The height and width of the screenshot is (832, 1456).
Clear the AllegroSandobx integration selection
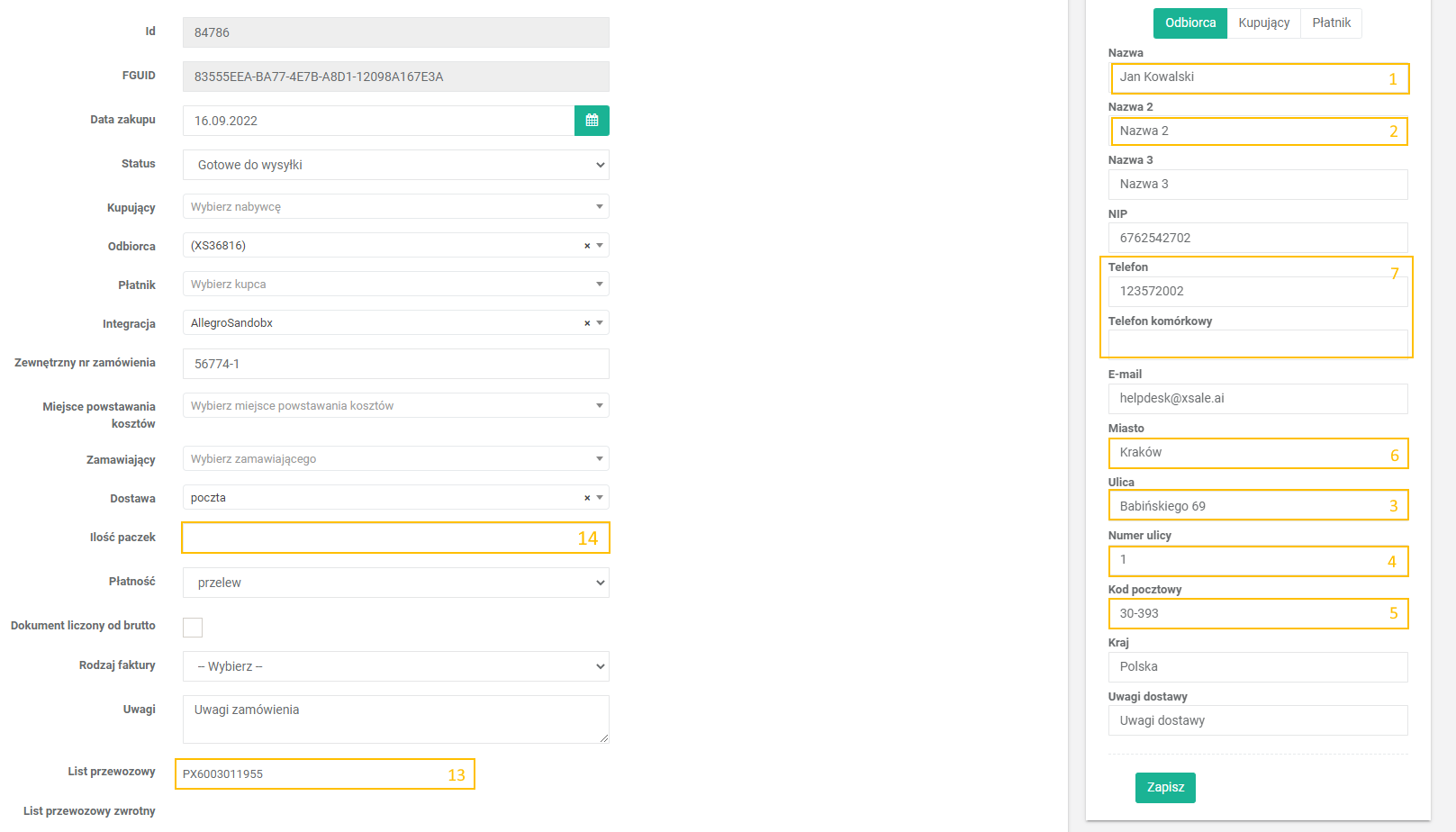coord(587,323)
